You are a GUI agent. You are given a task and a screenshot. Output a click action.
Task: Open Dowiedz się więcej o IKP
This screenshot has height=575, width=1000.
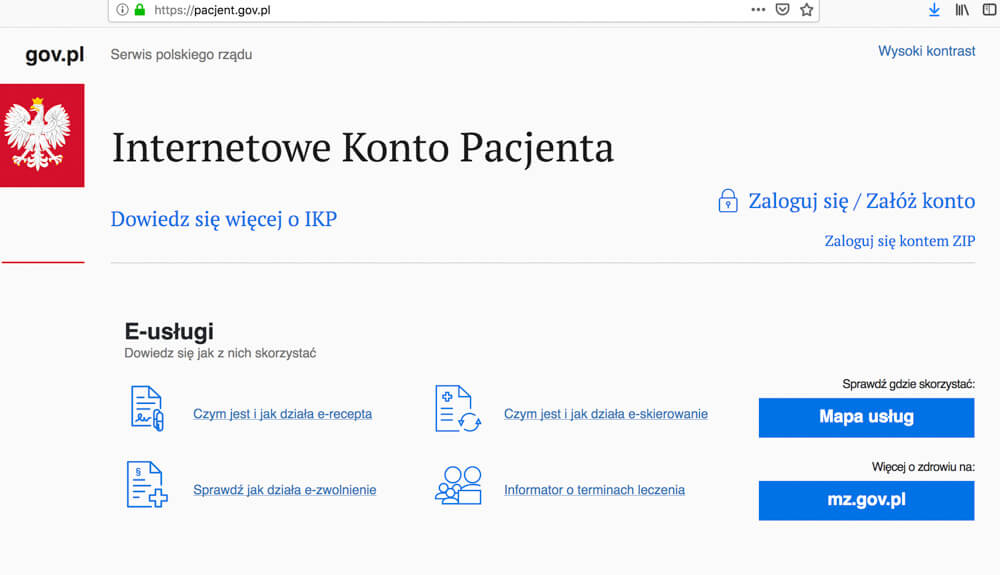click(224, 219)
